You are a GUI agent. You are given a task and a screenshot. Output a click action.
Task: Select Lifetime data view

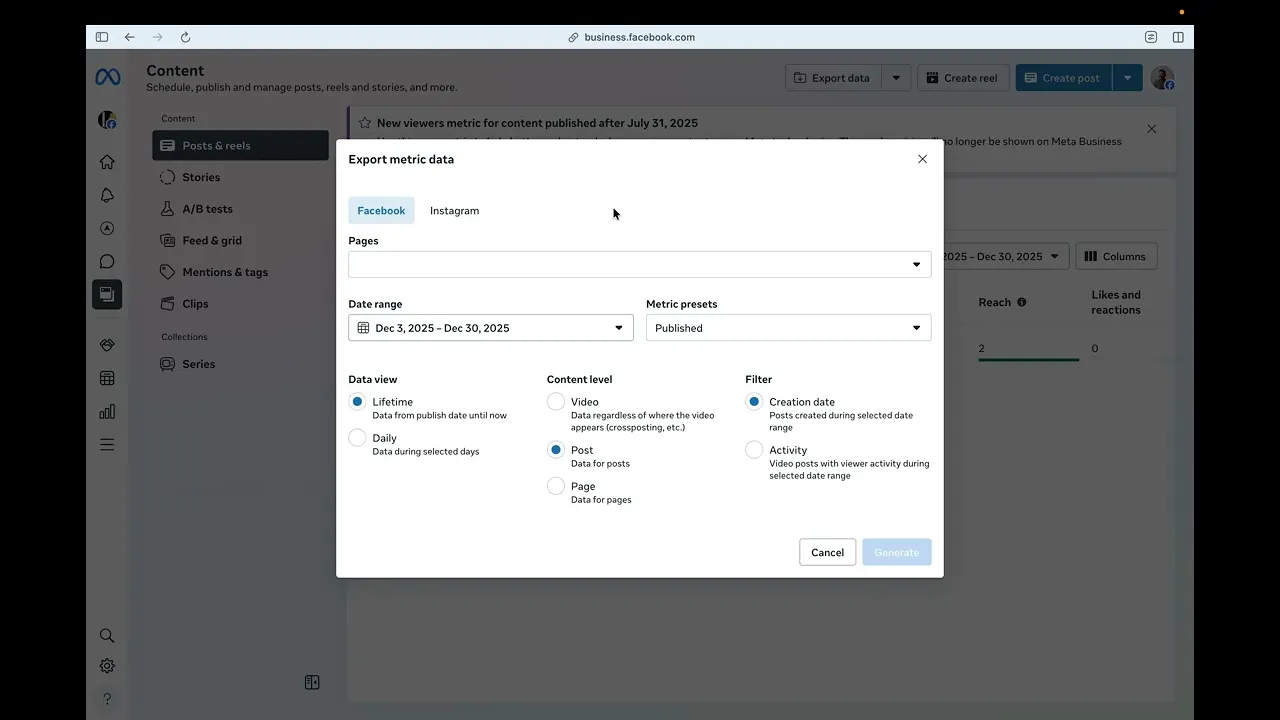point(357,402)
